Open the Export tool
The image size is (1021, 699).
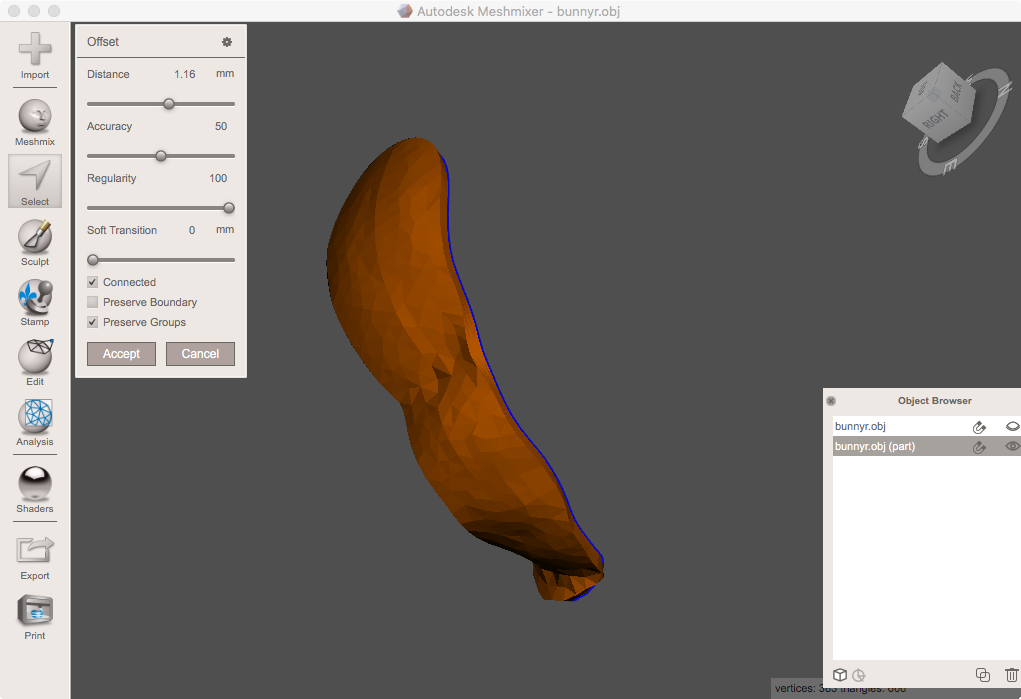34,548
